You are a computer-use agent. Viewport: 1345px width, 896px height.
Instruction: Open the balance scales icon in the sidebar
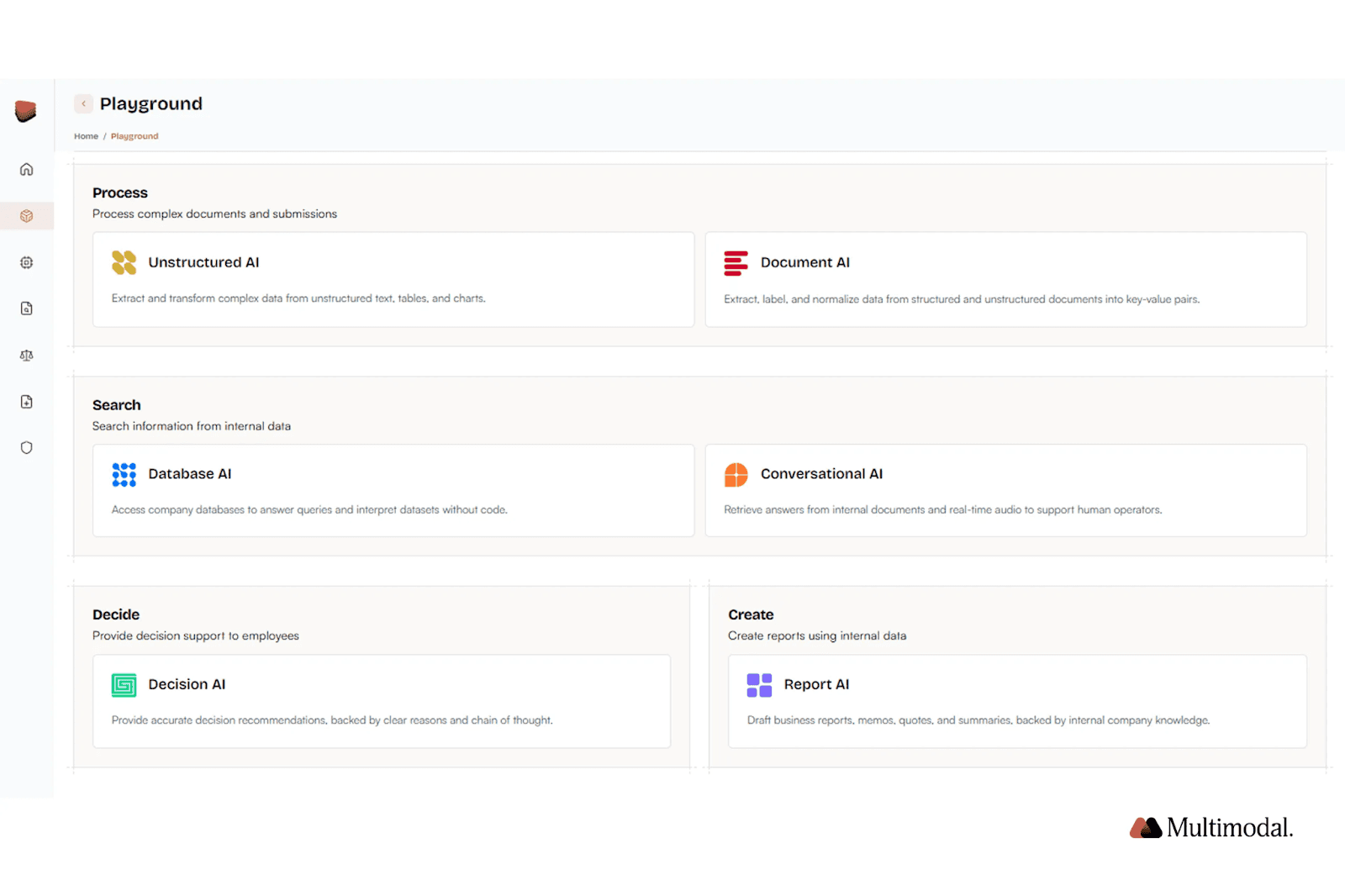pyautogui.click(x=27, y=356)
